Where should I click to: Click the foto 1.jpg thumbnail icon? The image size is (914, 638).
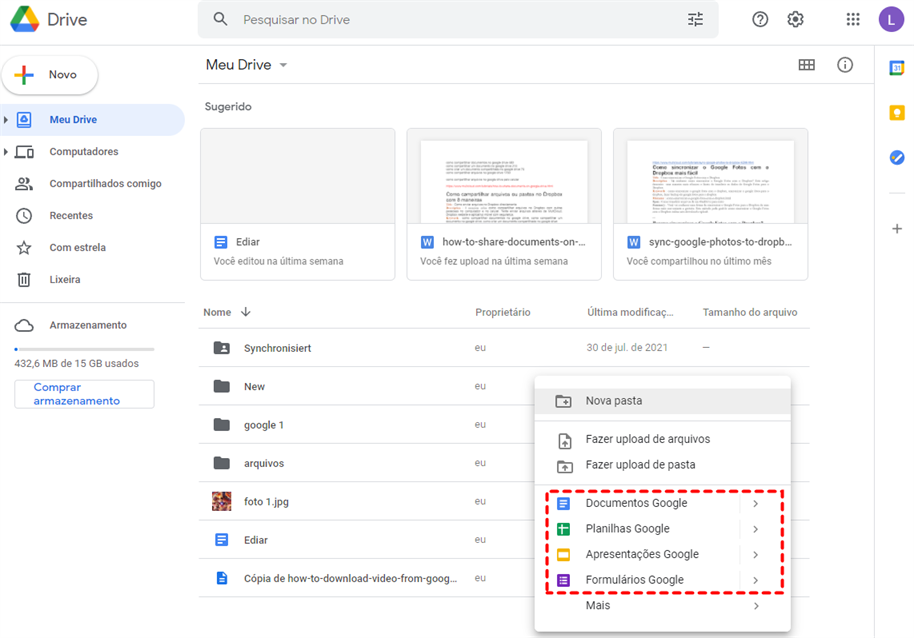(222, 501)
